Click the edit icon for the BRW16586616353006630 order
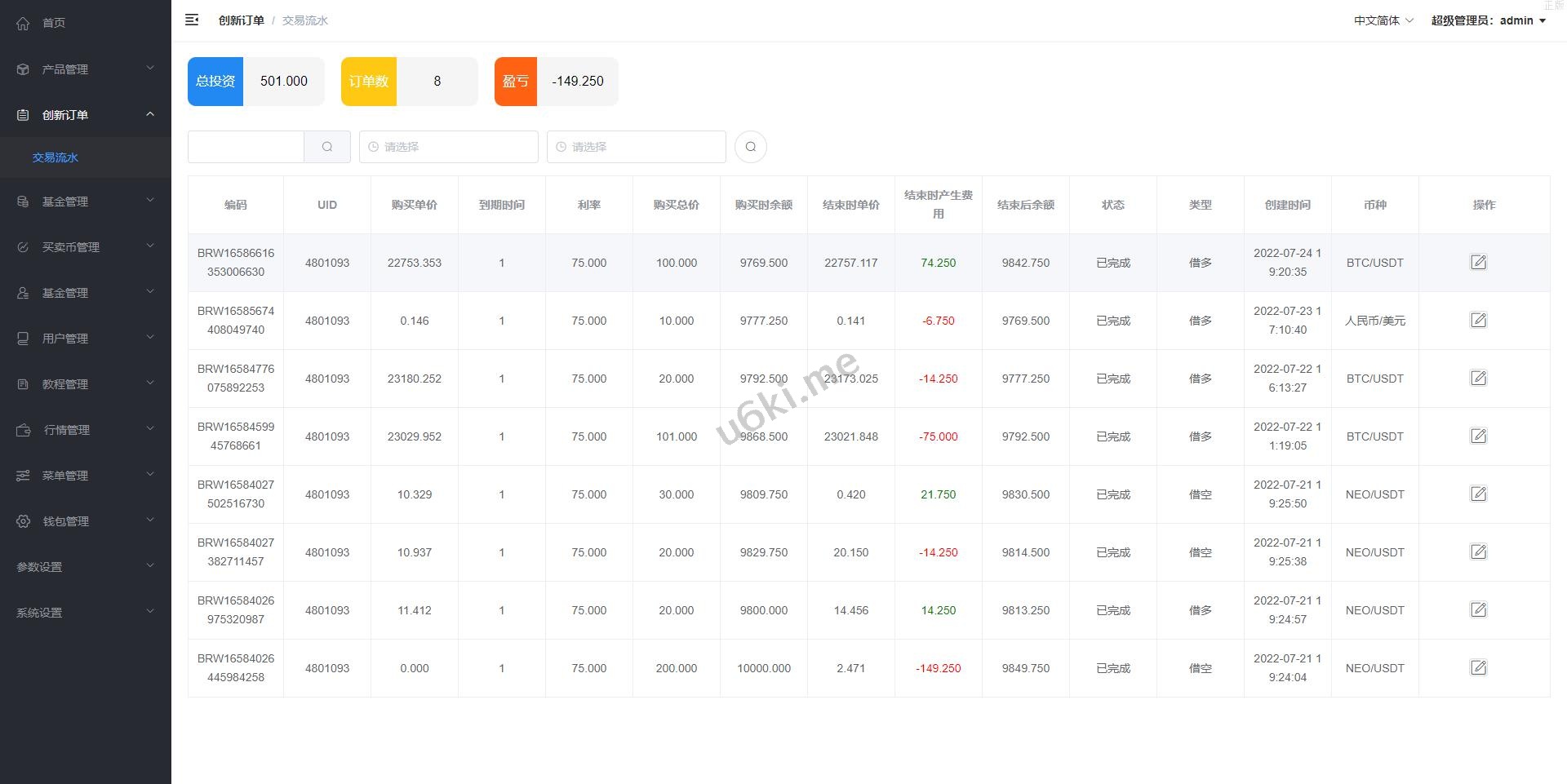This screenshot has width=1567, height=784. pyautogui.click(x=1478, y=263)
